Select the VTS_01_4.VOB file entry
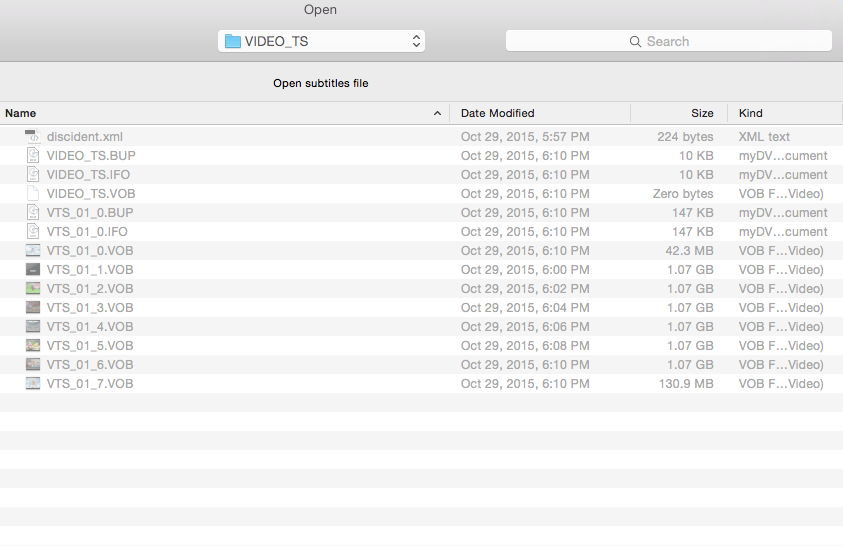Image resolution: width=843 pixels, height=546 pixels. click(x=90, y=327)
